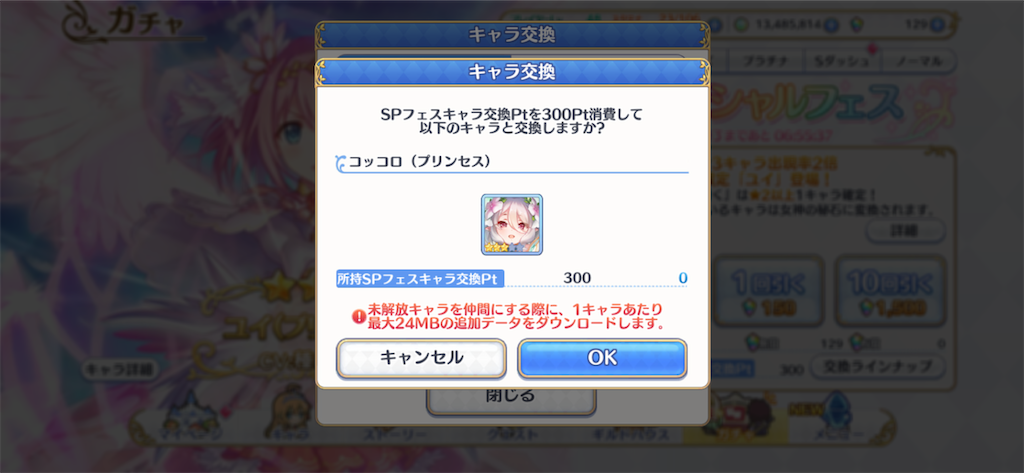Draw ten times with 10回引く button
Viewport: 1024px width, 473px height.
890,291
